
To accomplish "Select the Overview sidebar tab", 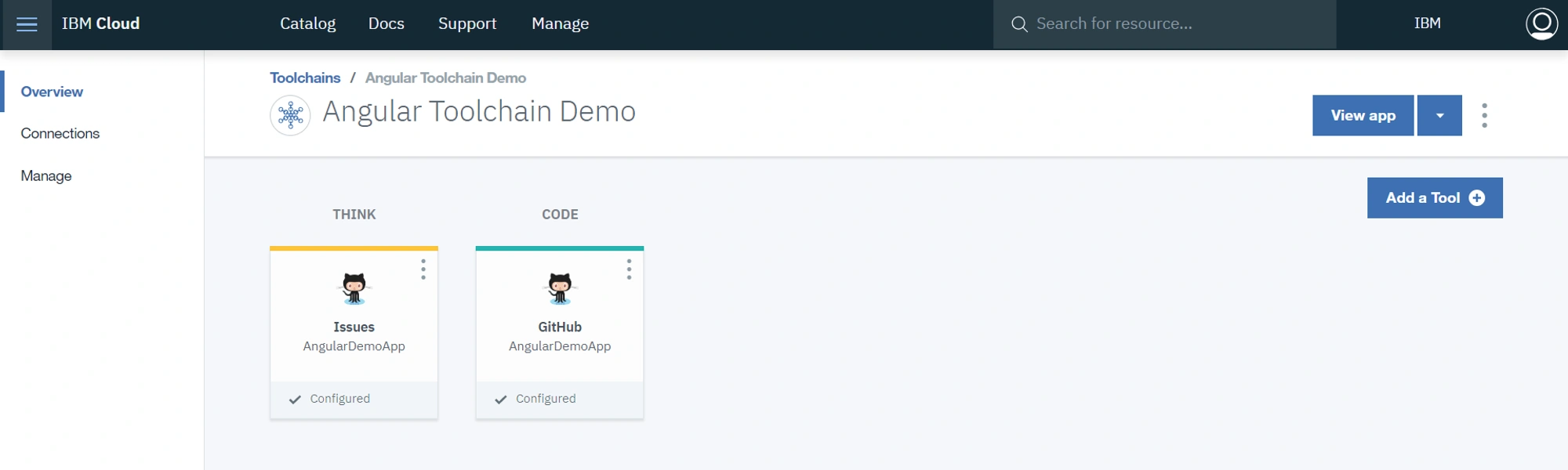I will (52, 92).
